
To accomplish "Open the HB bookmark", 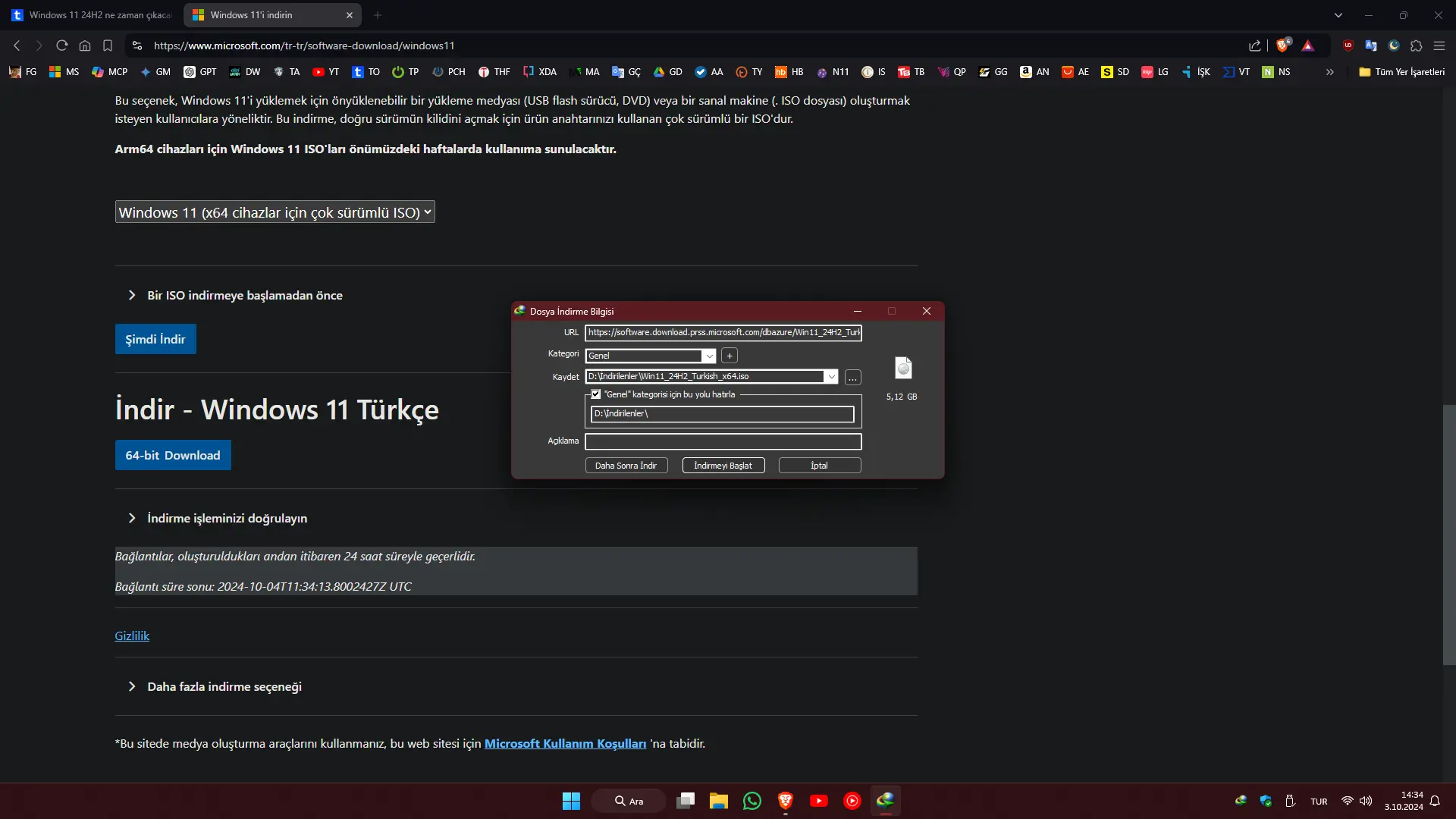I will [x=789, y=72].
